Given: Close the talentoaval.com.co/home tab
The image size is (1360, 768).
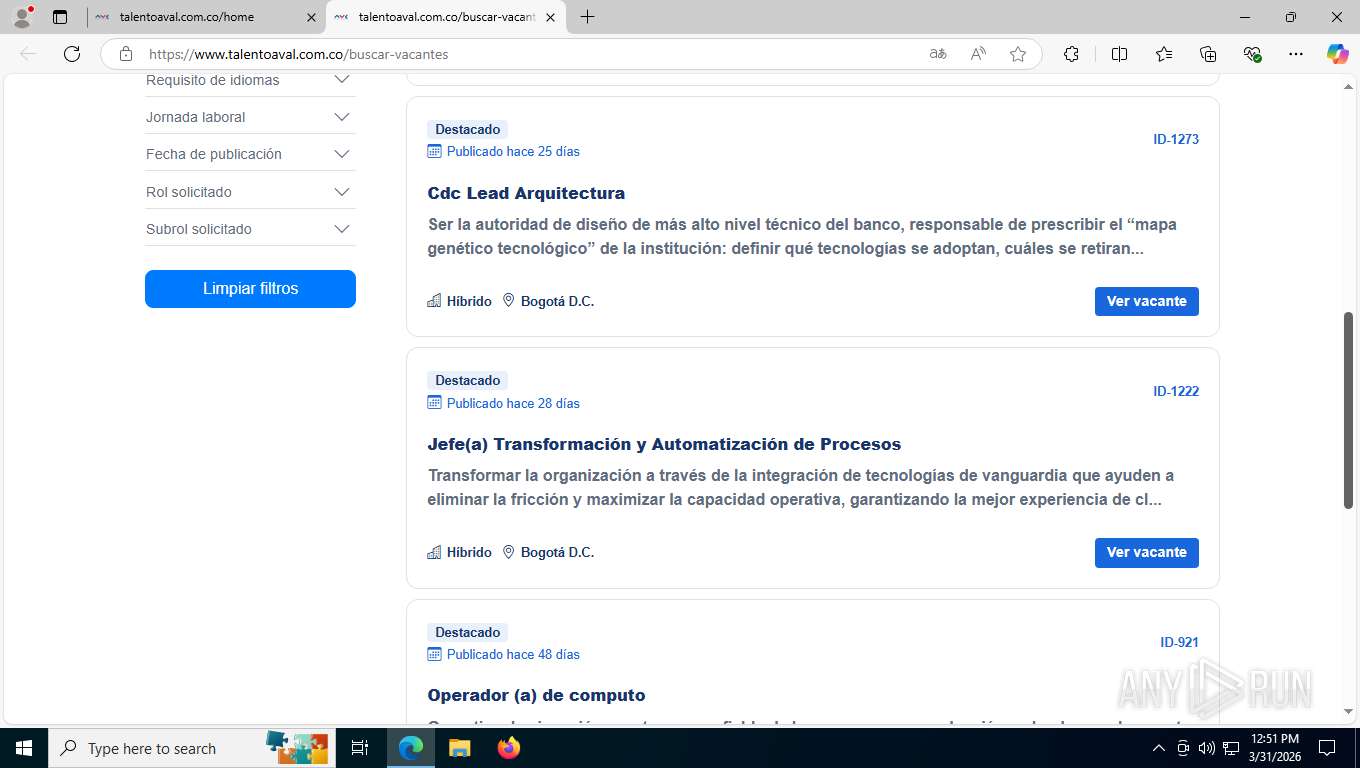Looking at the screenshot, I should click(x=311, y=17).
